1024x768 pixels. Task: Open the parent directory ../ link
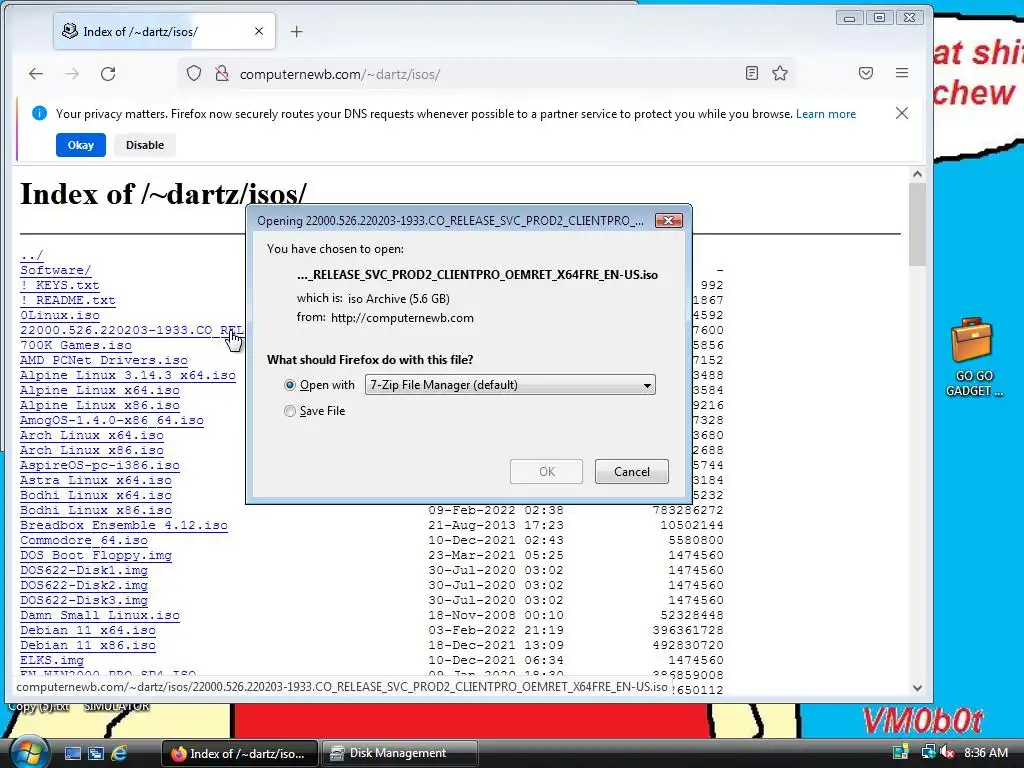(x=31, y=255)
